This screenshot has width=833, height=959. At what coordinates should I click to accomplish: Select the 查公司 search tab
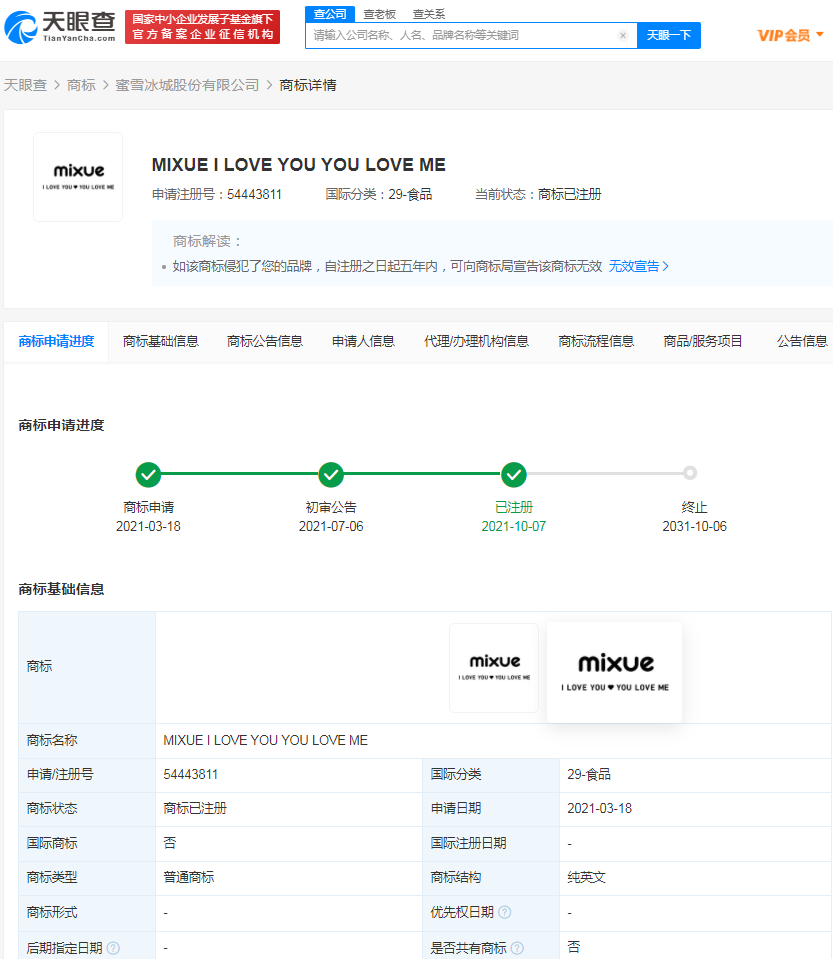[330, 14]
